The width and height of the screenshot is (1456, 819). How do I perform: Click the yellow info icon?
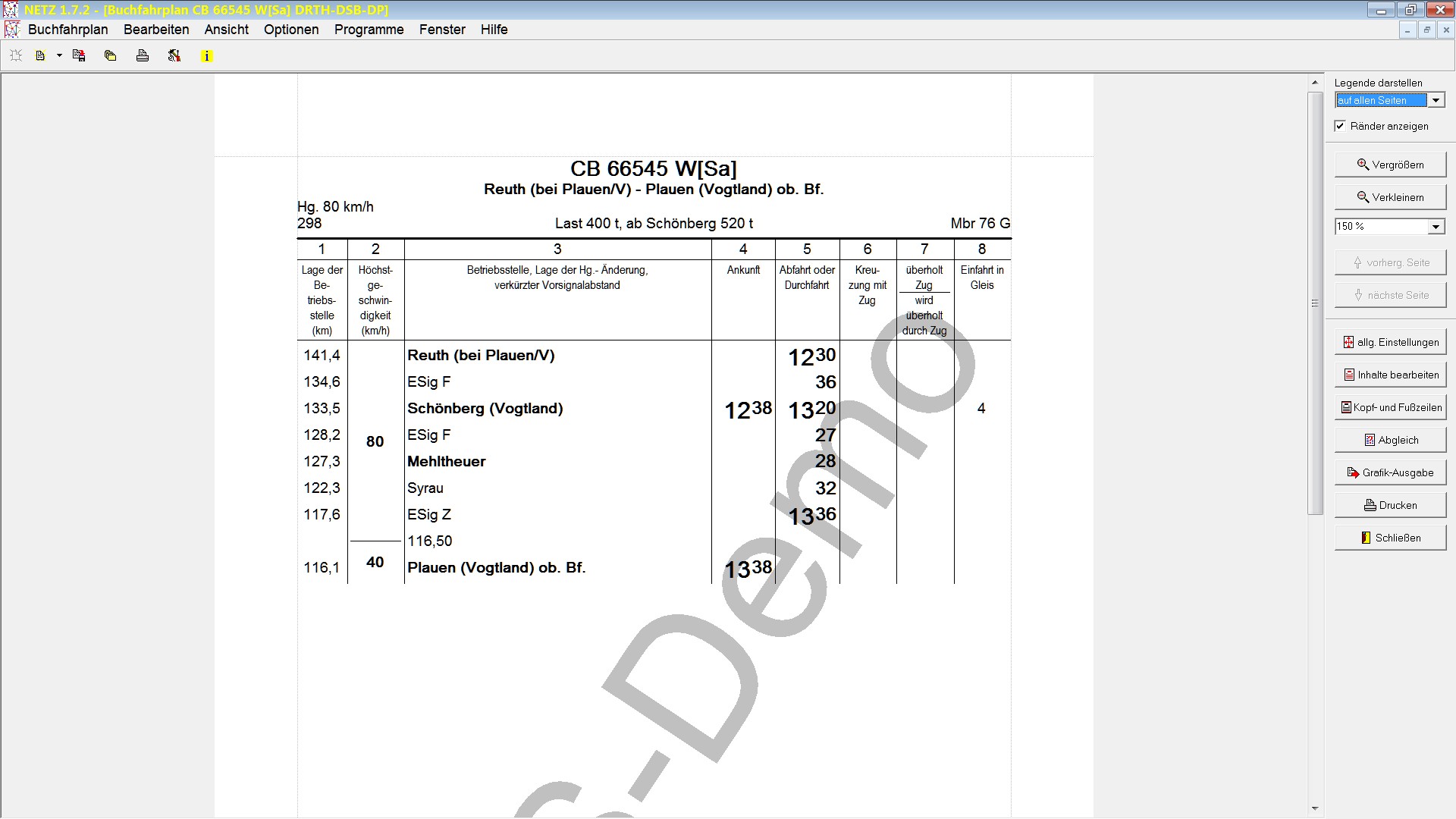(x=207, y=56)
